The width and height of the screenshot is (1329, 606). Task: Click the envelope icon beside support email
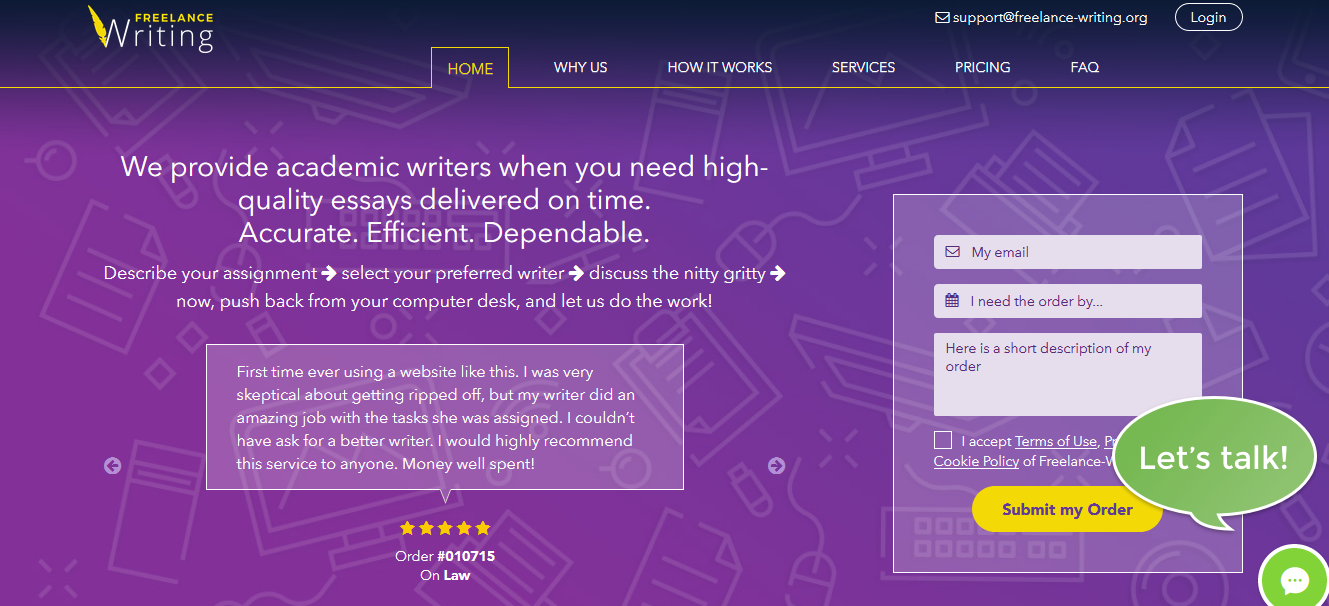click(x=942, y=18)
